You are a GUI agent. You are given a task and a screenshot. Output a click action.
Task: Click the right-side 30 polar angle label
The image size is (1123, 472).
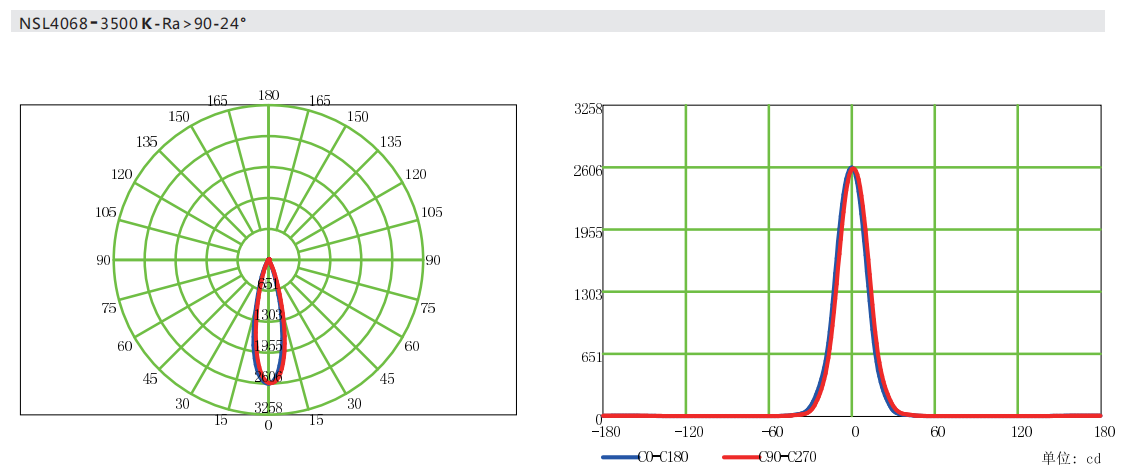coord(354,403)
